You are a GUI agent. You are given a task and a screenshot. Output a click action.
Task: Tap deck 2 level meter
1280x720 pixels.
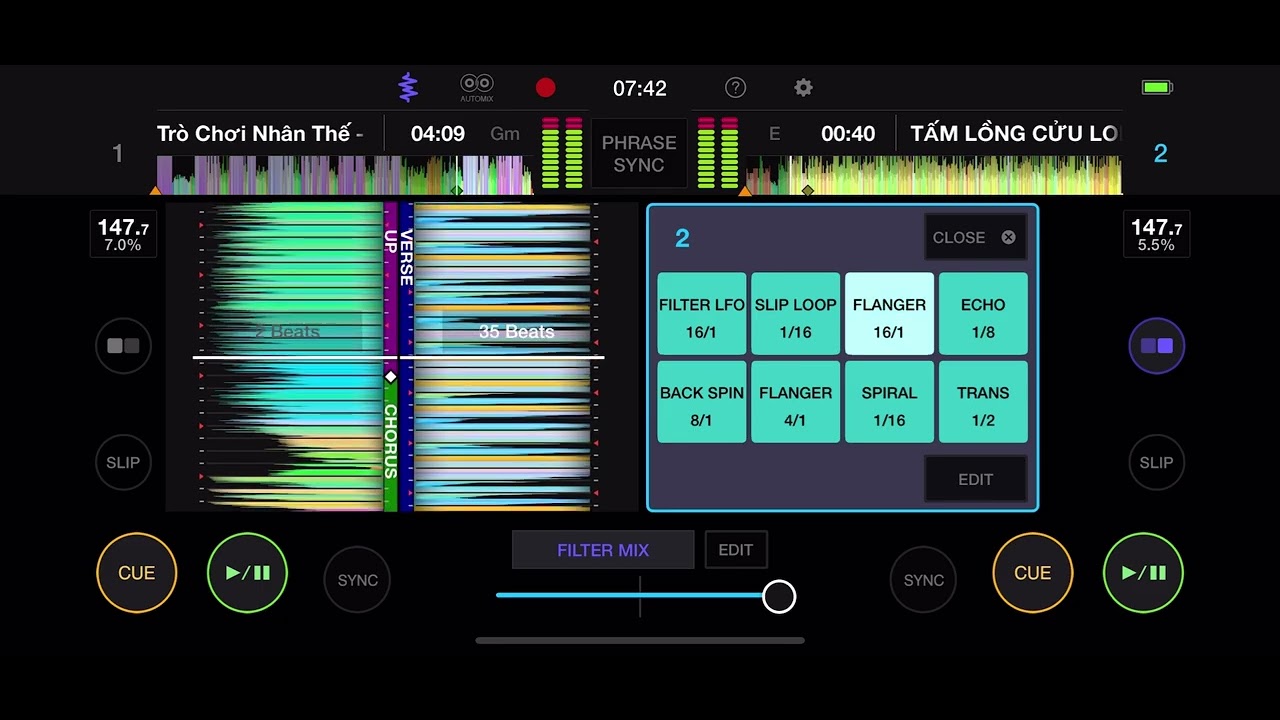pyautogui.click(x=718, y=153)
